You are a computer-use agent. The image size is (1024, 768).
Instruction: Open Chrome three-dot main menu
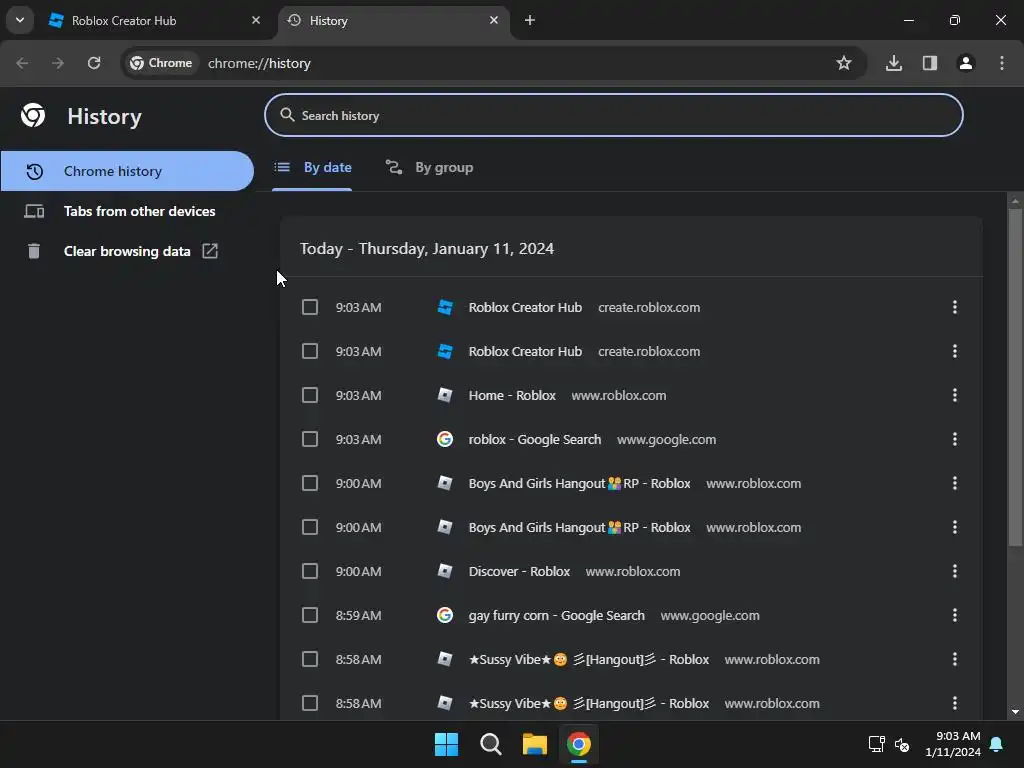point(1002,63)
